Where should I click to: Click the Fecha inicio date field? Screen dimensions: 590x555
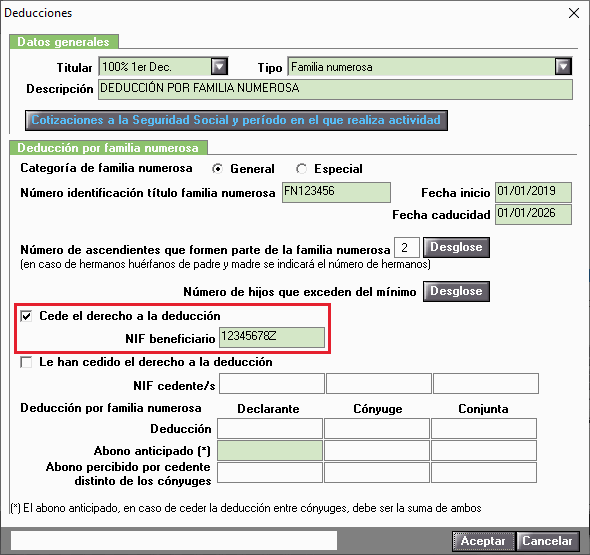click(533, 192)
